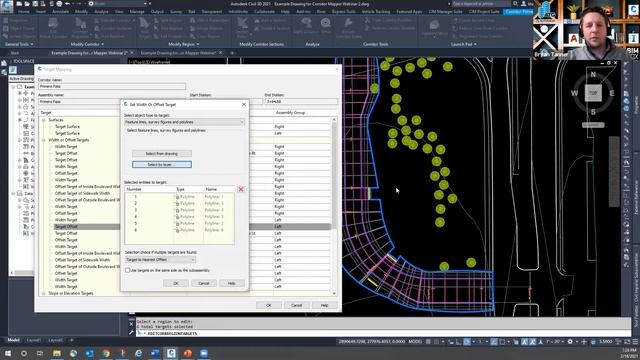Click the Corridor name input field
The width and height of the screenshot is (640, 360).
click(x=112, y=87)
